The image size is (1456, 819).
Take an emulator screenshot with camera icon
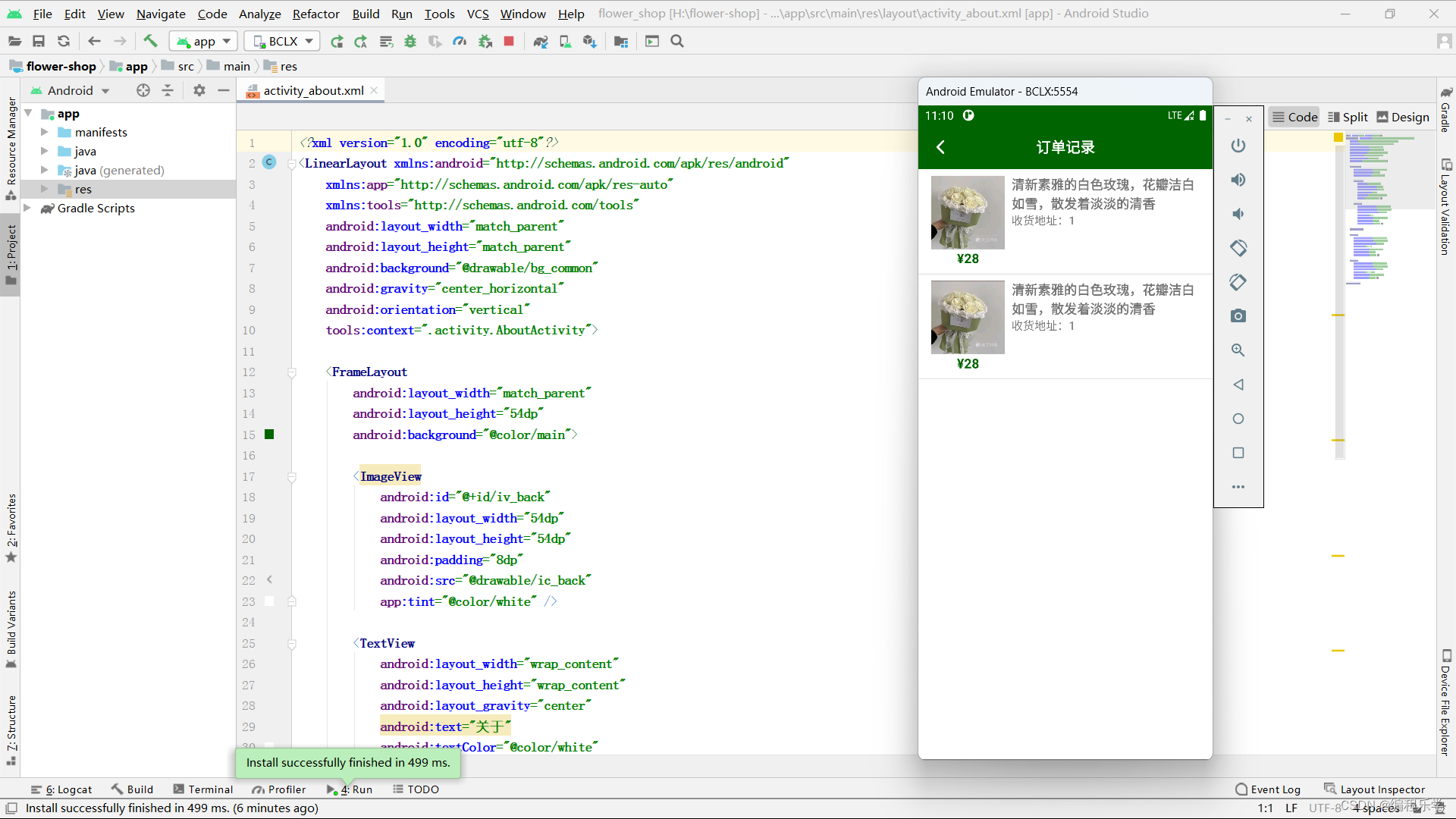pos(1238,316)
